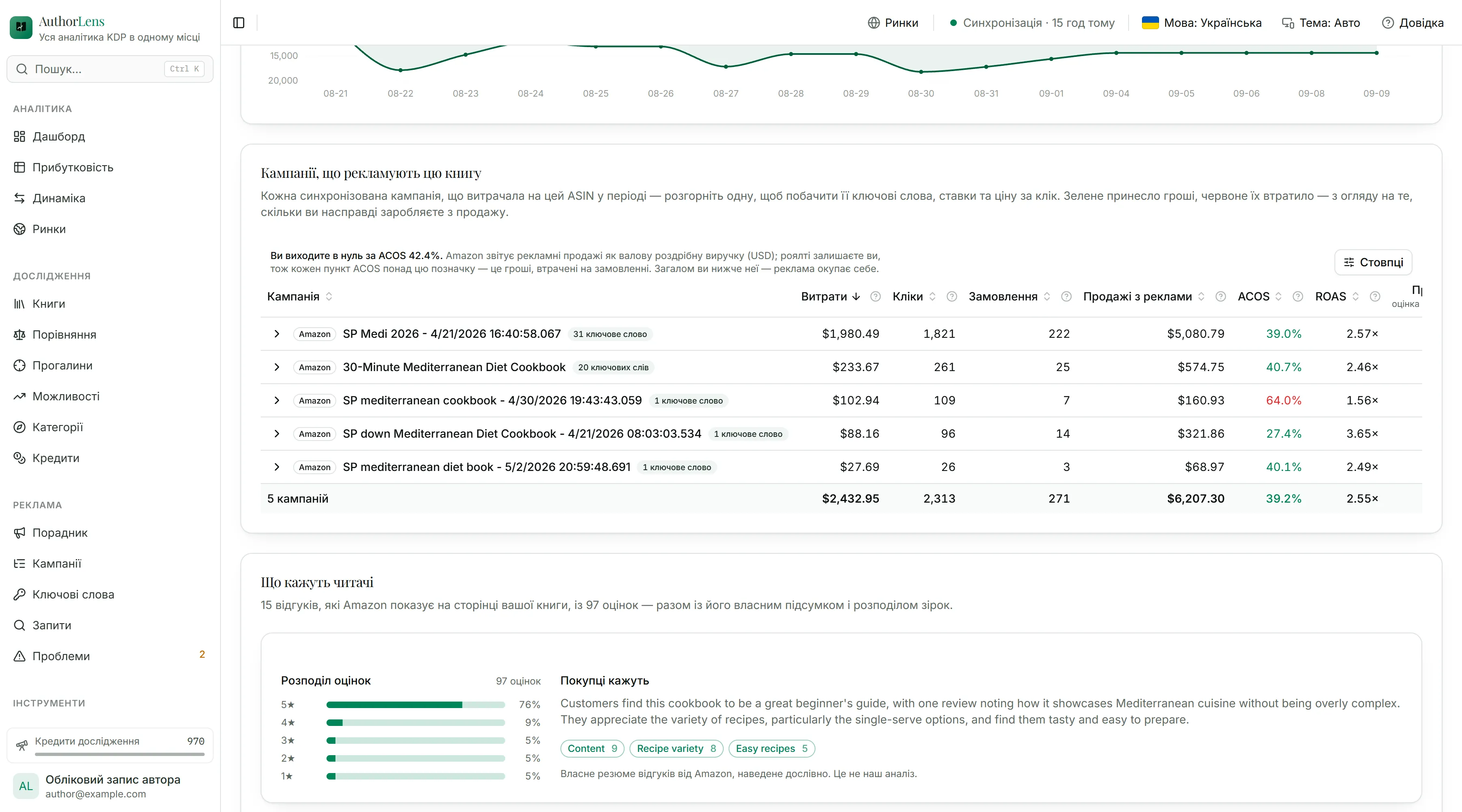Expand SP down Mediterranean Diet Cookbook row
Image resolution: width=1462 pixels, height=812 pixels.
click(x=277, y=434)
